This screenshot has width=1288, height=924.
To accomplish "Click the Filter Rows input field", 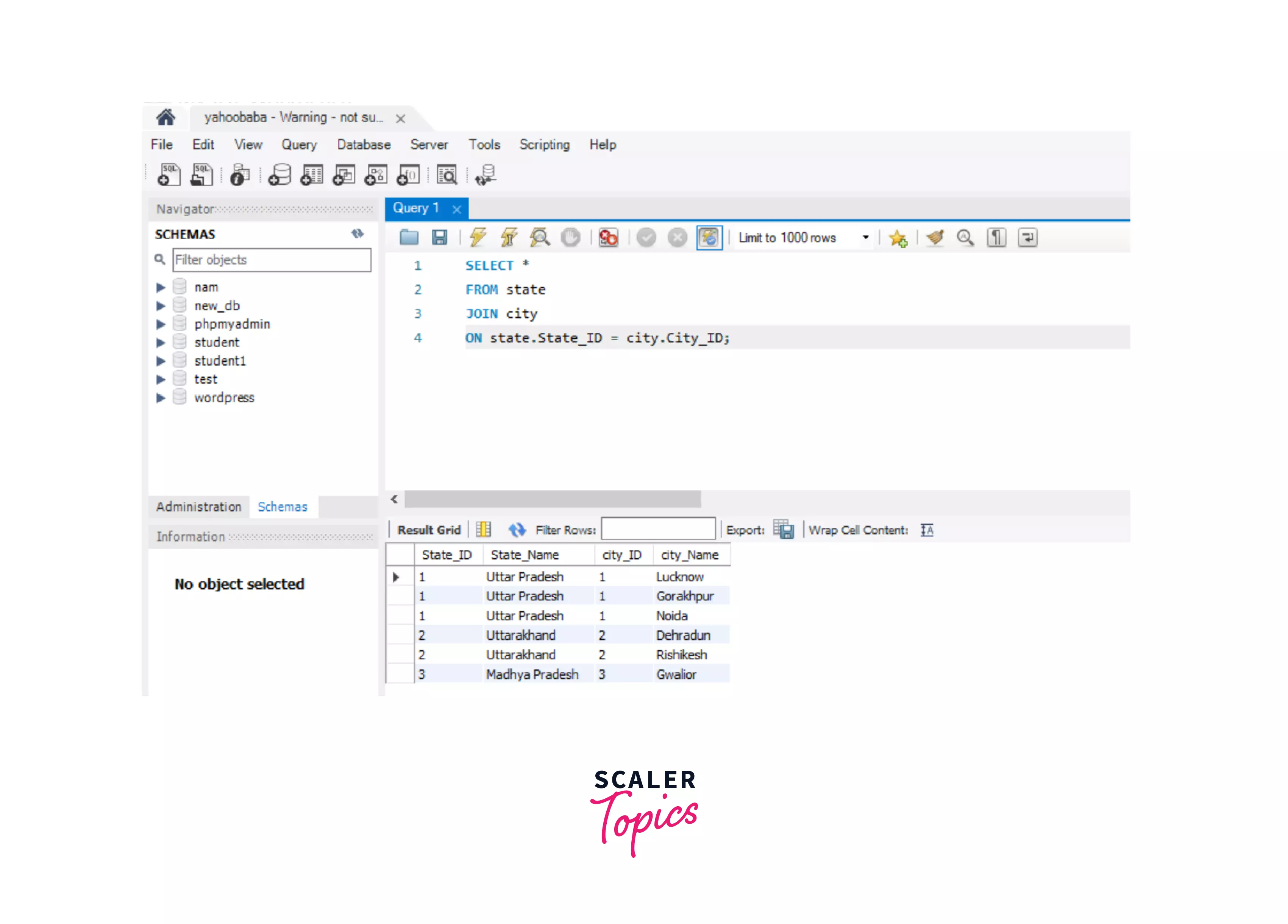I will pos(658,529).
